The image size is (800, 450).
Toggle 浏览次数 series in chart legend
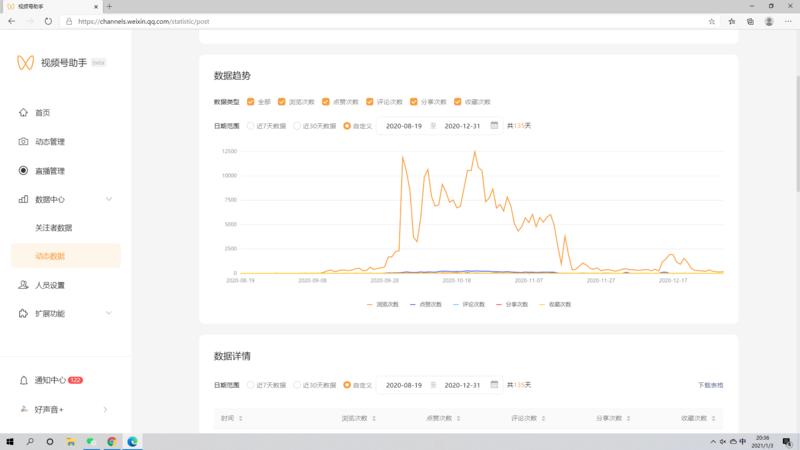(383, 304)
